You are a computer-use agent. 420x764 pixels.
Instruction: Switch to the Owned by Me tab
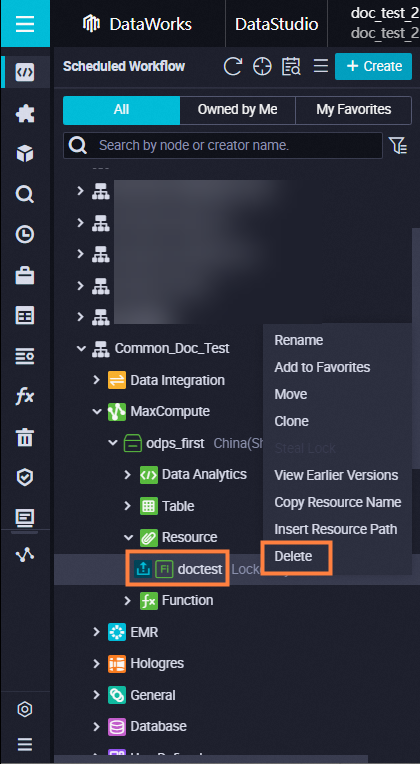pos(237,110)
